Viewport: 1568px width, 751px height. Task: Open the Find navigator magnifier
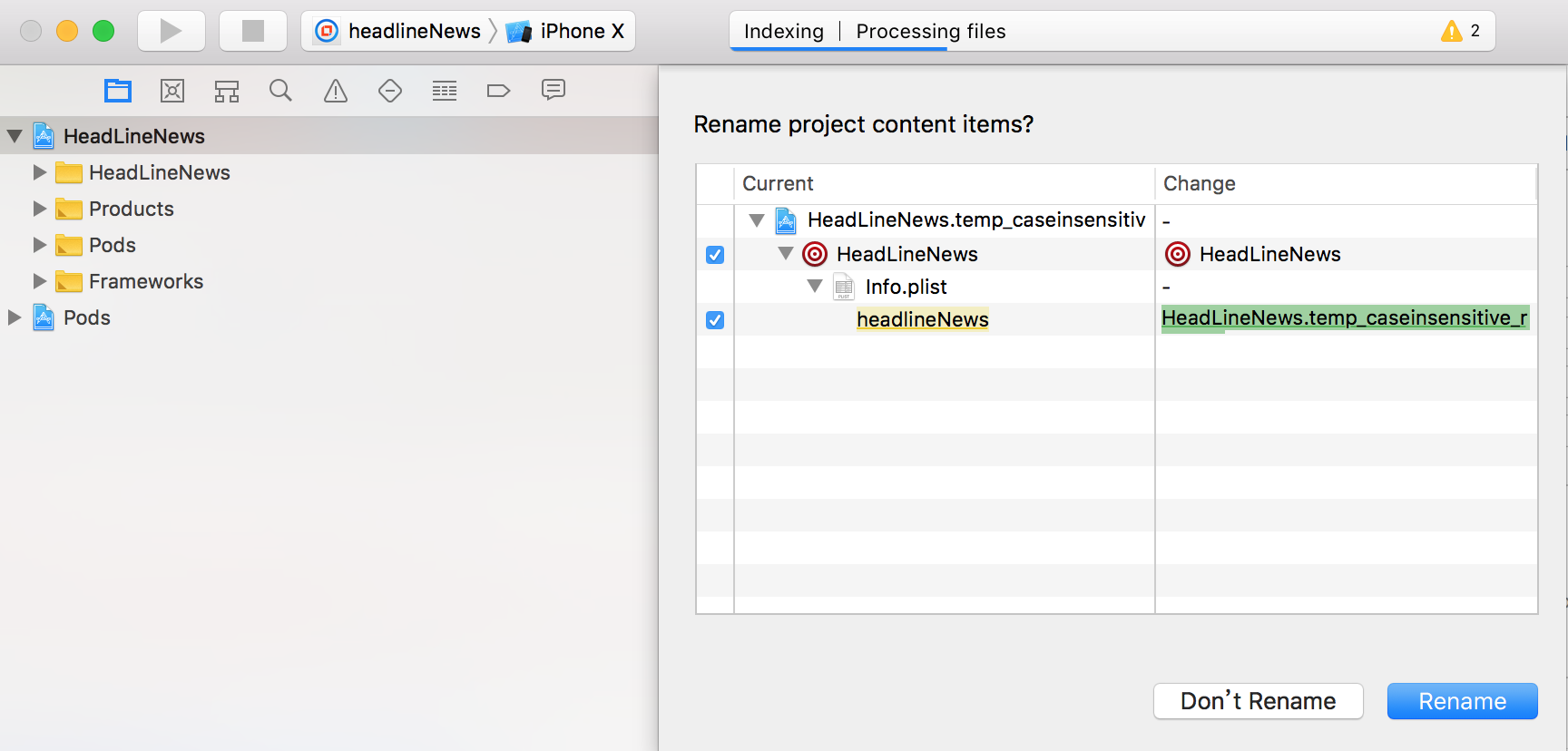click(x=281, y=91)
